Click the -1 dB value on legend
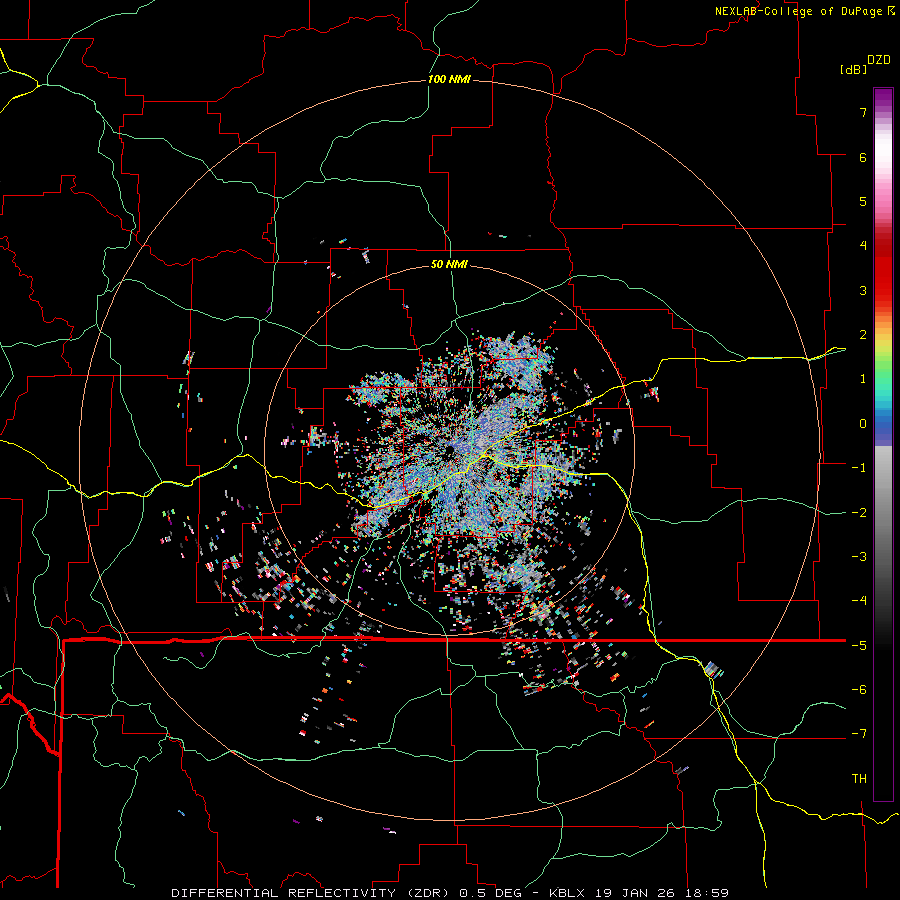Image resolution: width=900 pixels, height=900 pixels. point(859,468)
